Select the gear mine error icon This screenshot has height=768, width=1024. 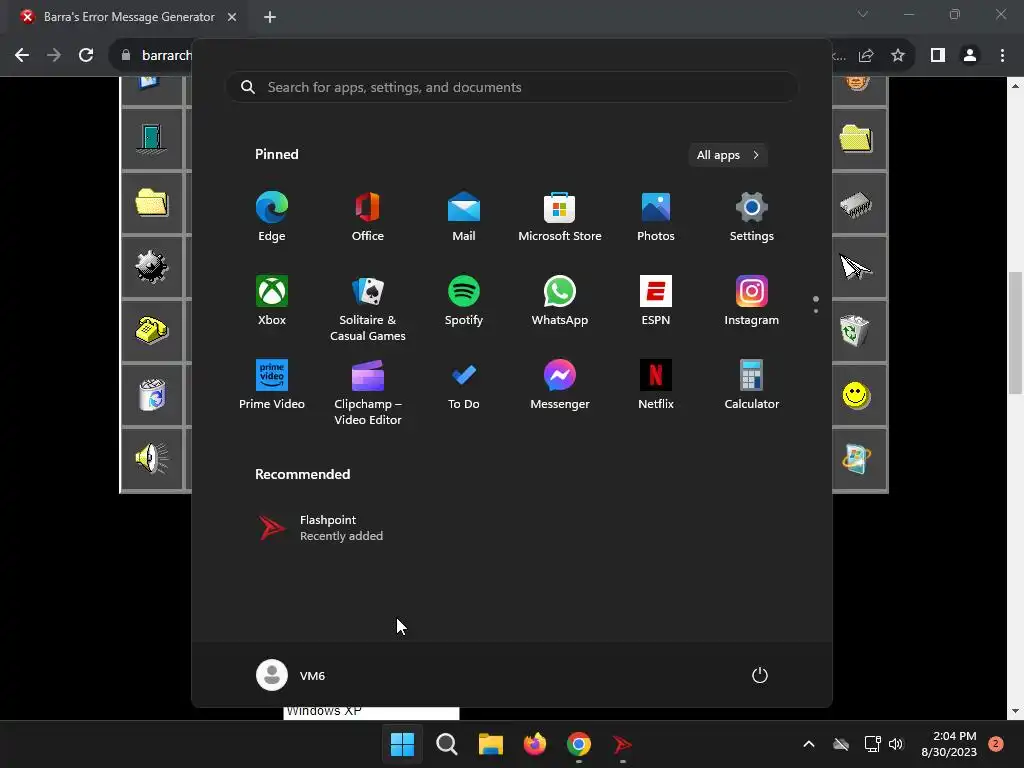(x=152, y=267)
